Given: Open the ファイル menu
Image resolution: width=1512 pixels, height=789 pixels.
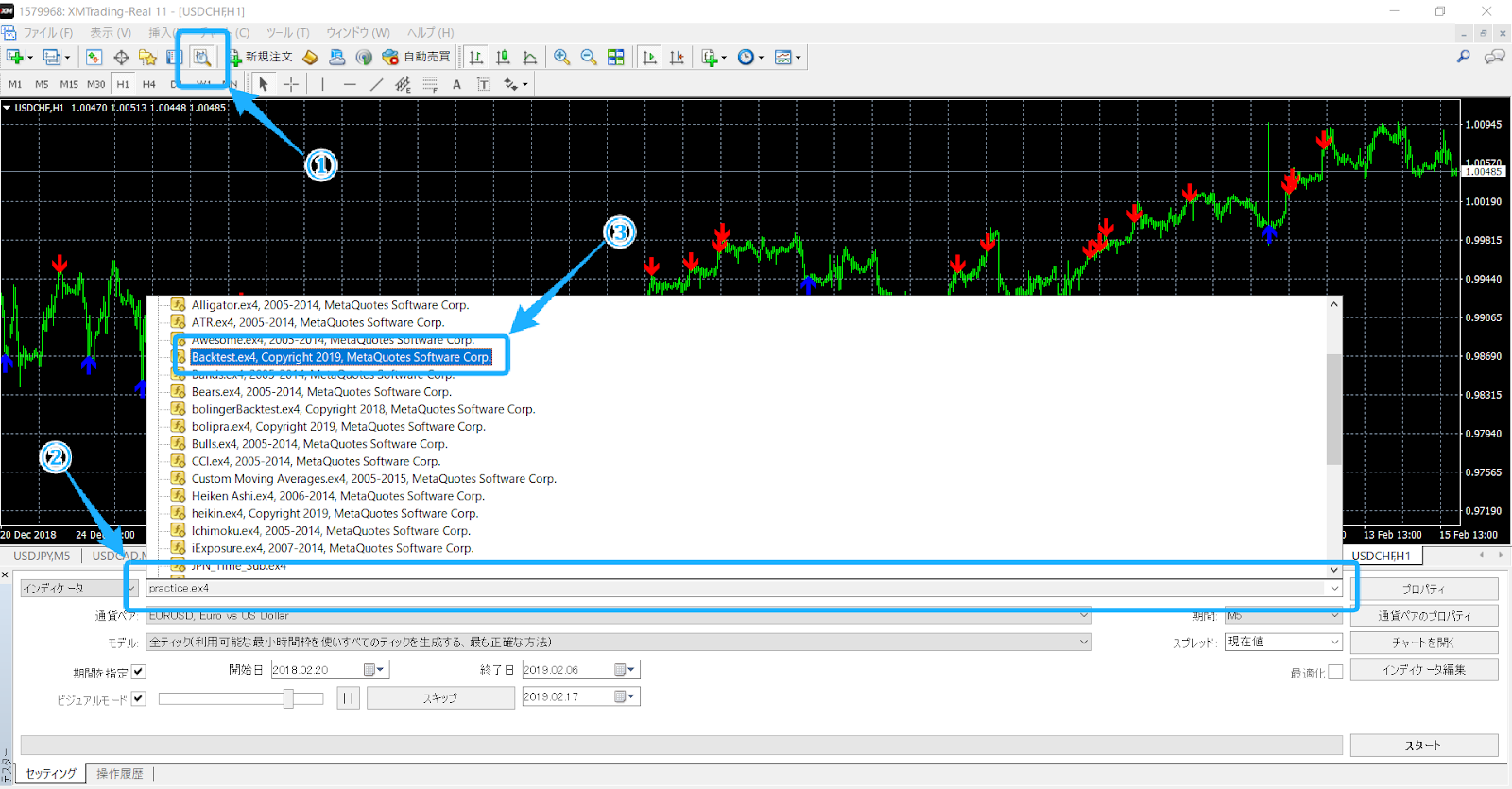Looking at the screenshot, I should point(47,32).
